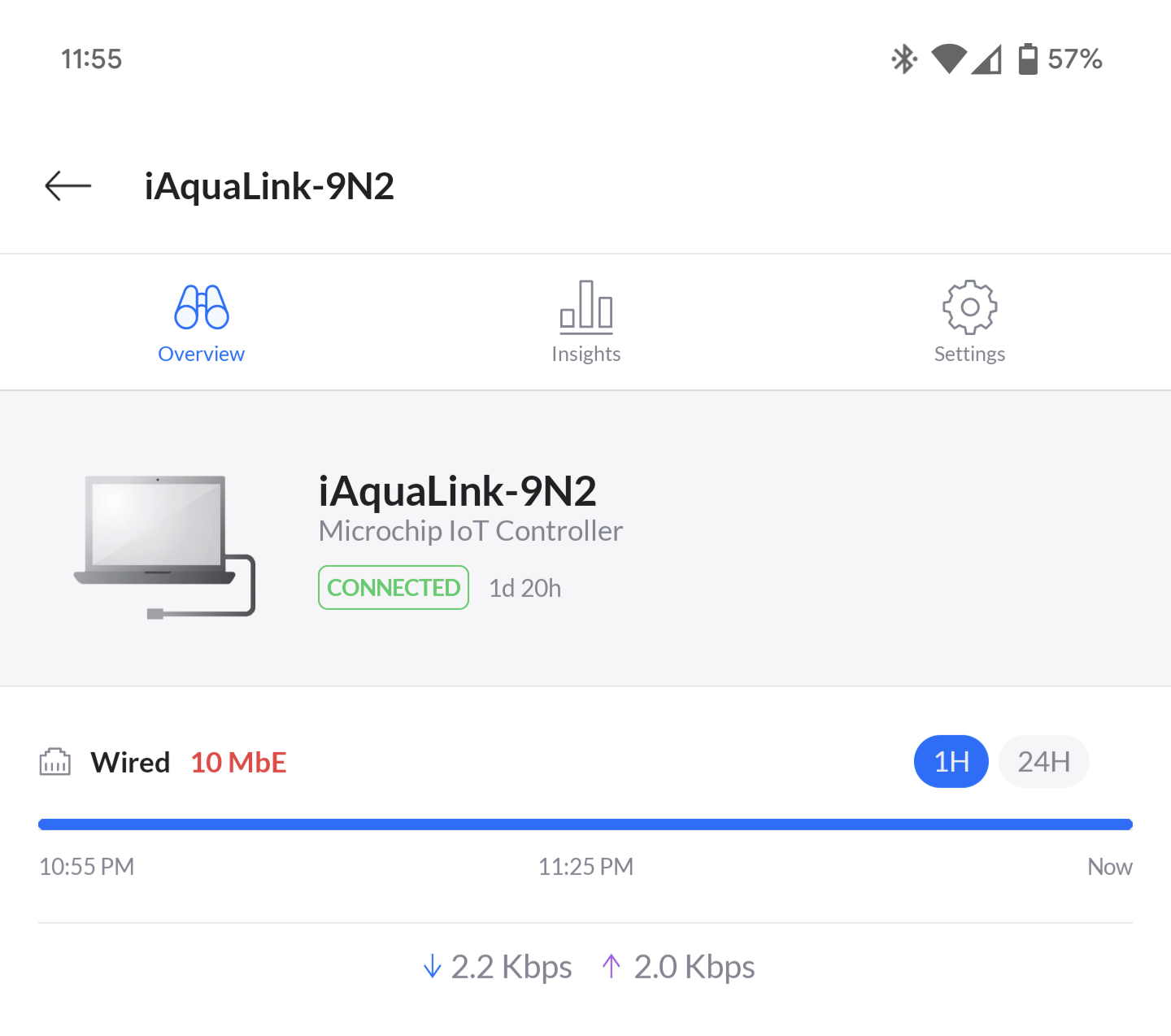Tap the battery indicator icon
1171x1036 pixels.
[1028, 59]
